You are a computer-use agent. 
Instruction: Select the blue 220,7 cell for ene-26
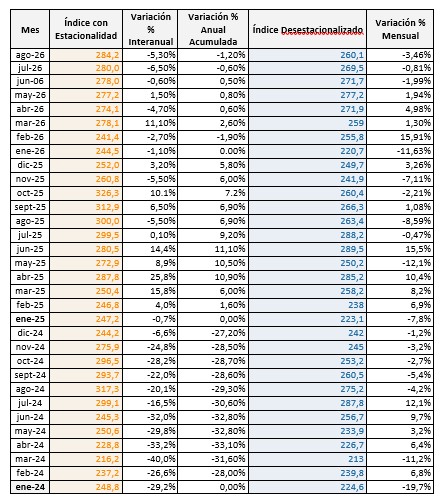pos(307,151)
